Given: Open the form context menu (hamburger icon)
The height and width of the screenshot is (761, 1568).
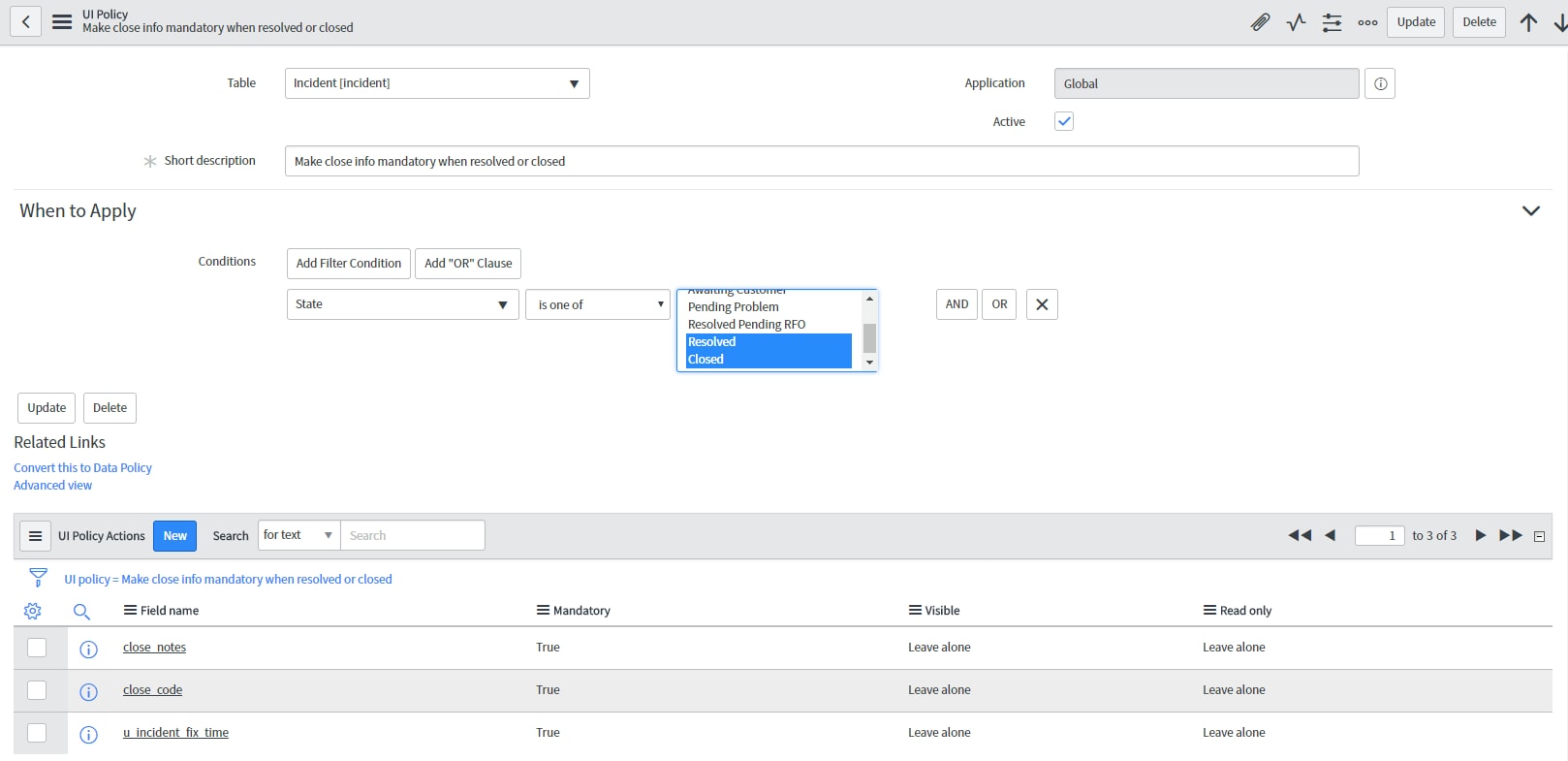Looking at the screenshot, I should tap(62, 21).
